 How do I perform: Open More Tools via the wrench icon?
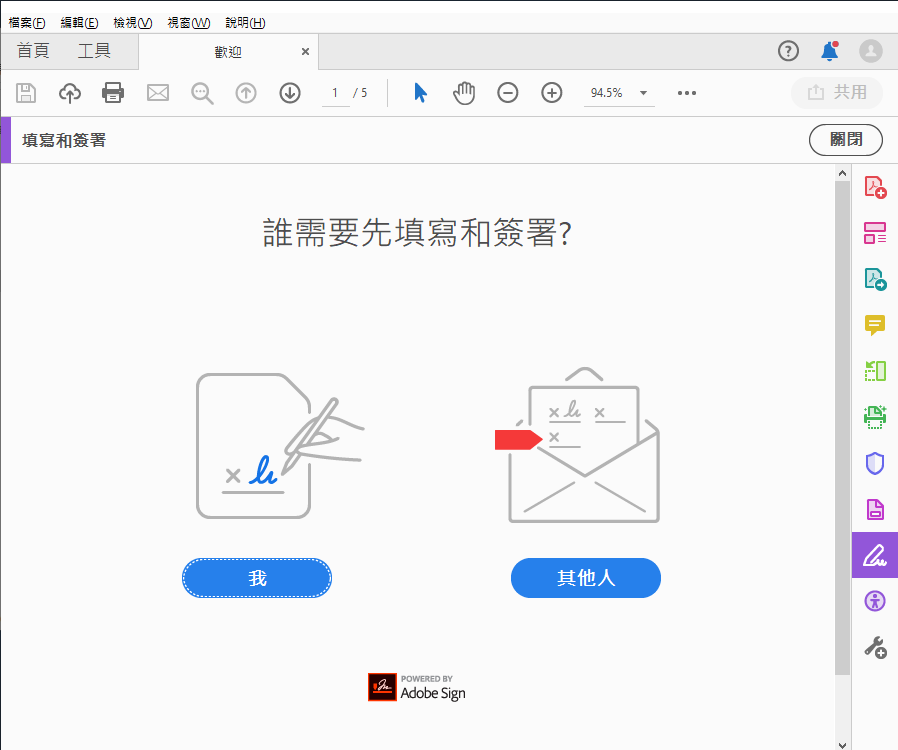click(x=875, y=647)
